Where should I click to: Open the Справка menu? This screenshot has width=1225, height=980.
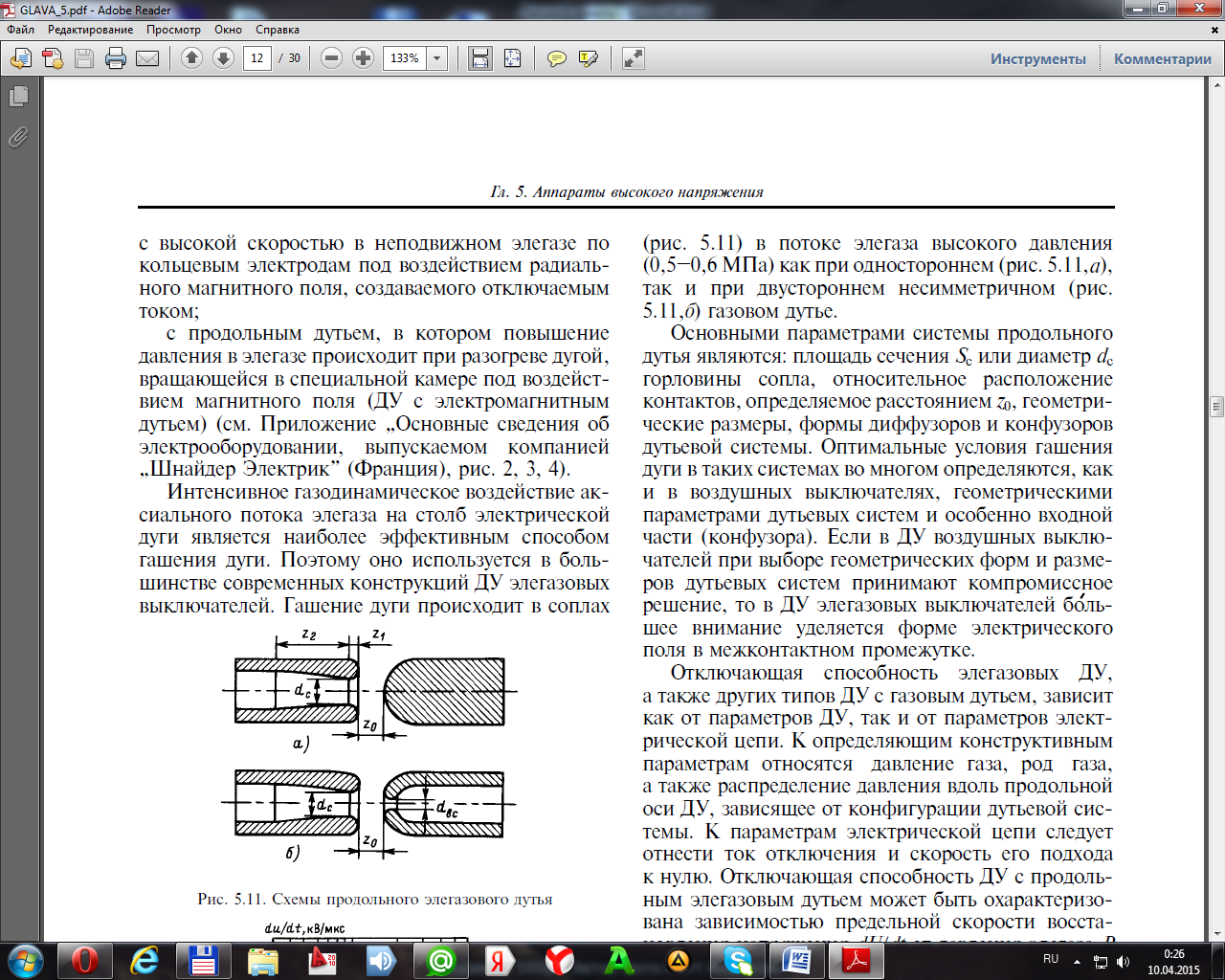278,30
